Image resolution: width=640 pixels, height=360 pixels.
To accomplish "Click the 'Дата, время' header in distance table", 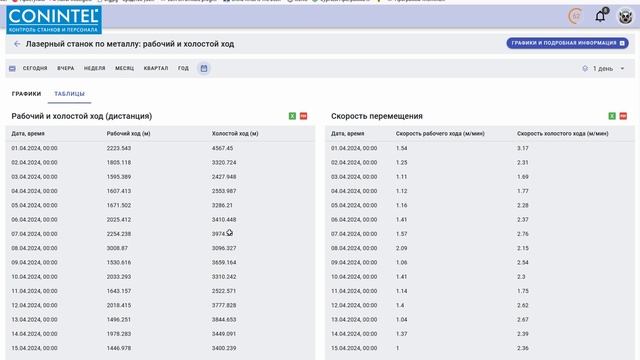I will pyautogui.click(x=28, y=133).
